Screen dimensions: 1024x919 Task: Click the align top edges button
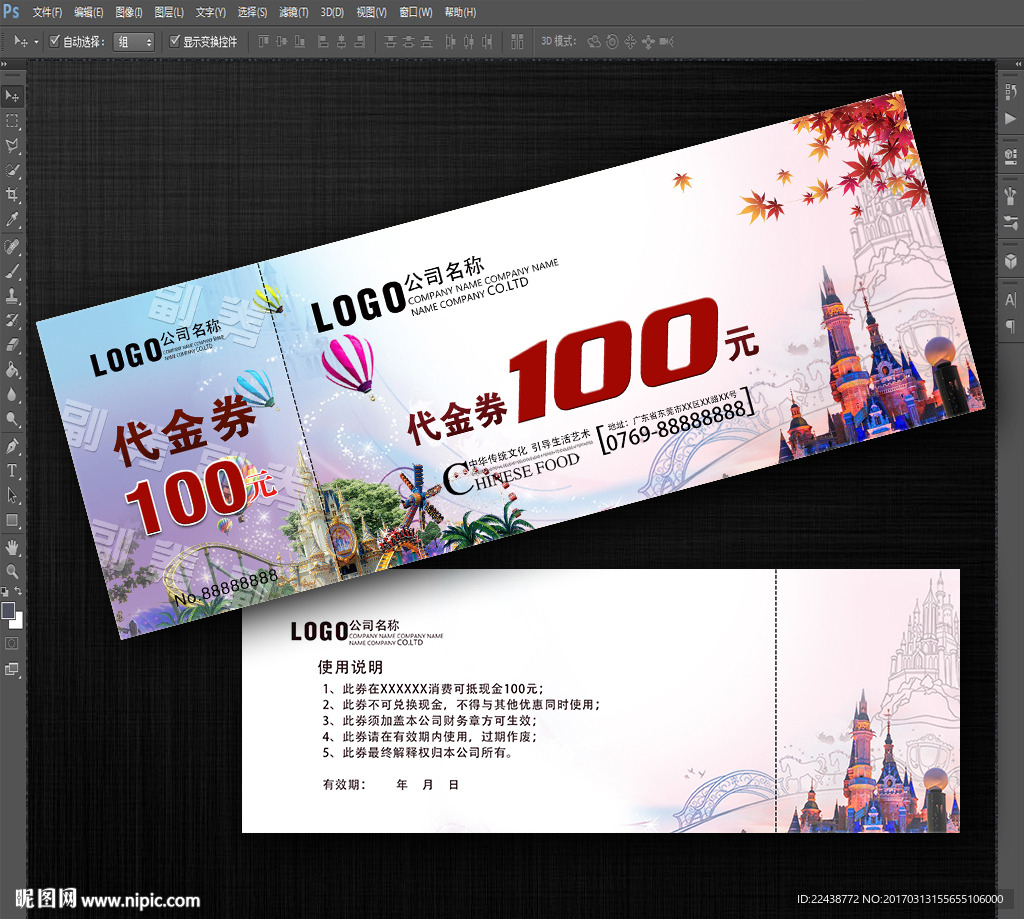(263, 42)
